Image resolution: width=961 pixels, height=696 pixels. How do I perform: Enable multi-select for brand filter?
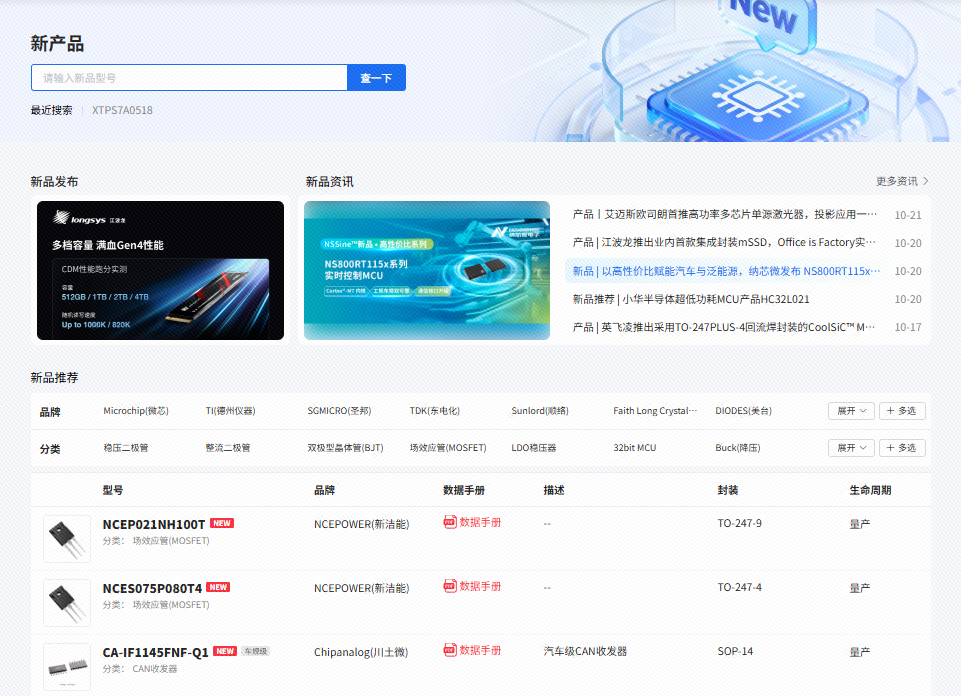(901, 411)
